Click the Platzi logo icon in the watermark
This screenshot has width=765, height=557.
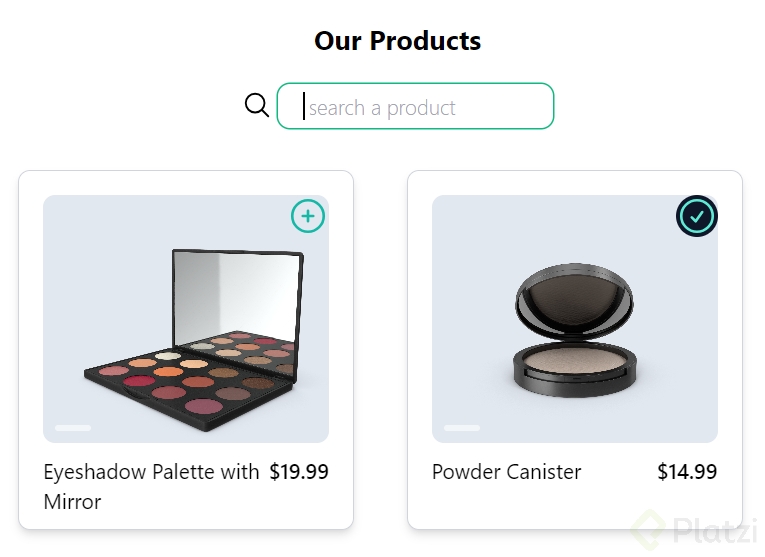click(650, 527)
